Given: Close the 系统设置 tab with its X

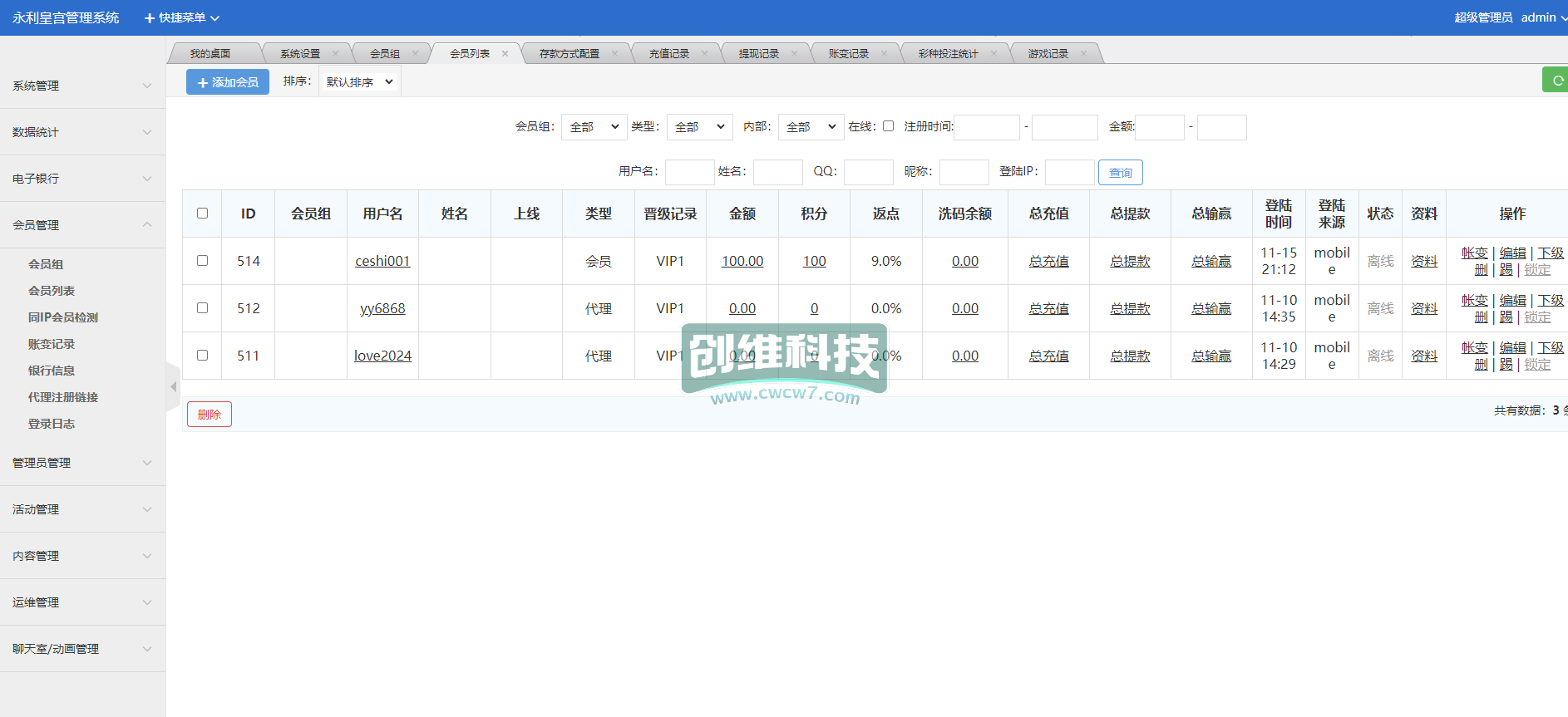Looking at the screenshot, I should (x=336, y=53).
